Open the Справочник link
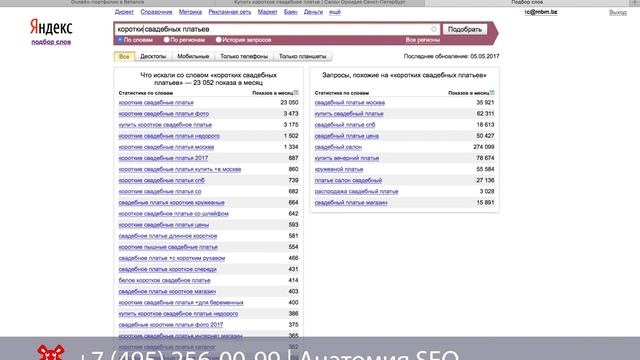 point(156,12)
